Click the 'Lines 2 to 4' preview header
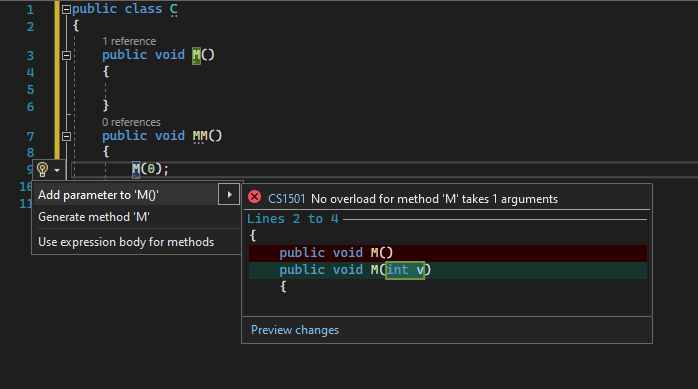This screenshot has width=698, height=389. click(x=292, y=219)
